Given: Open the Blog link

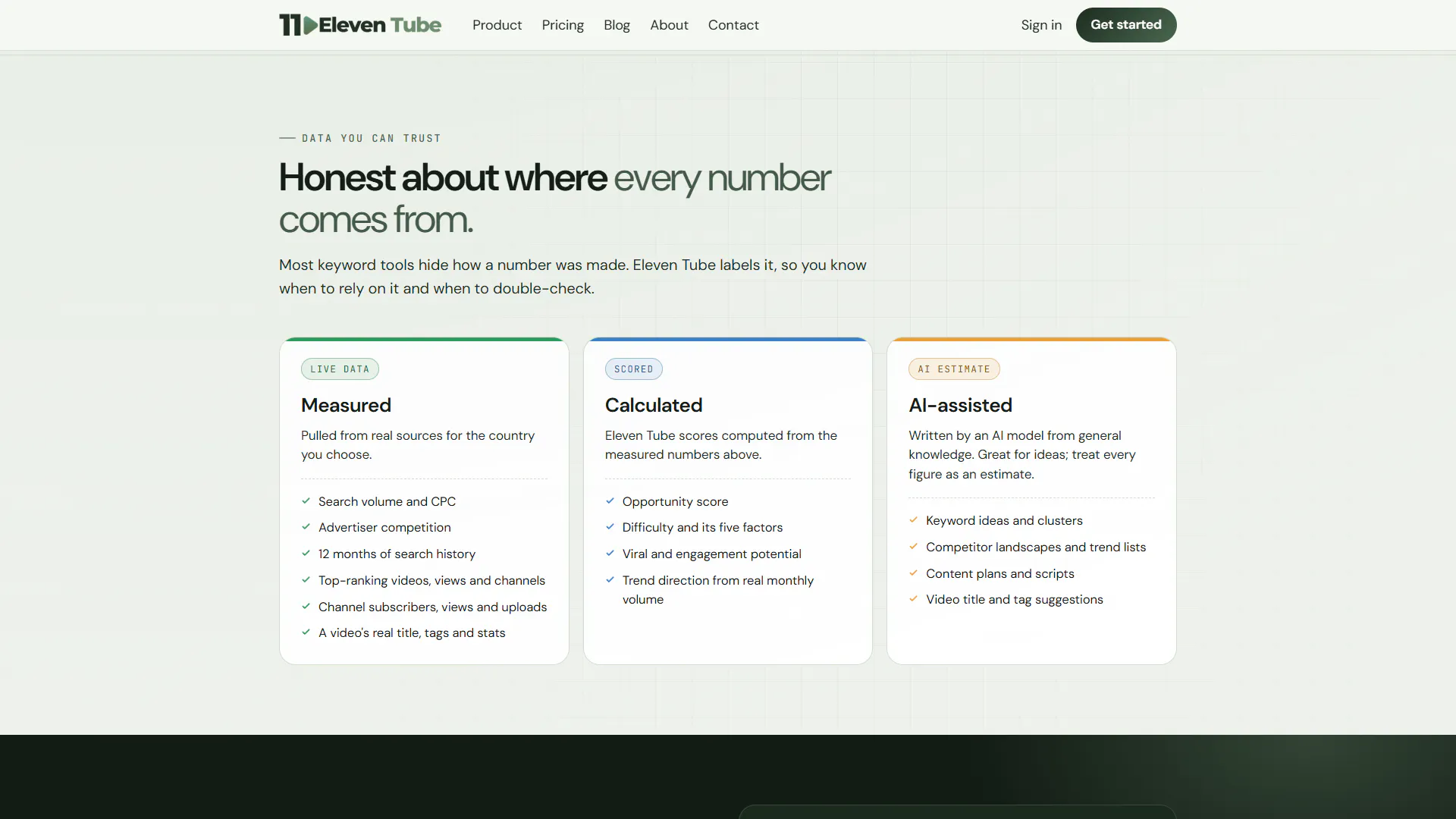Looking at the screenshot, I should [617, 25].
